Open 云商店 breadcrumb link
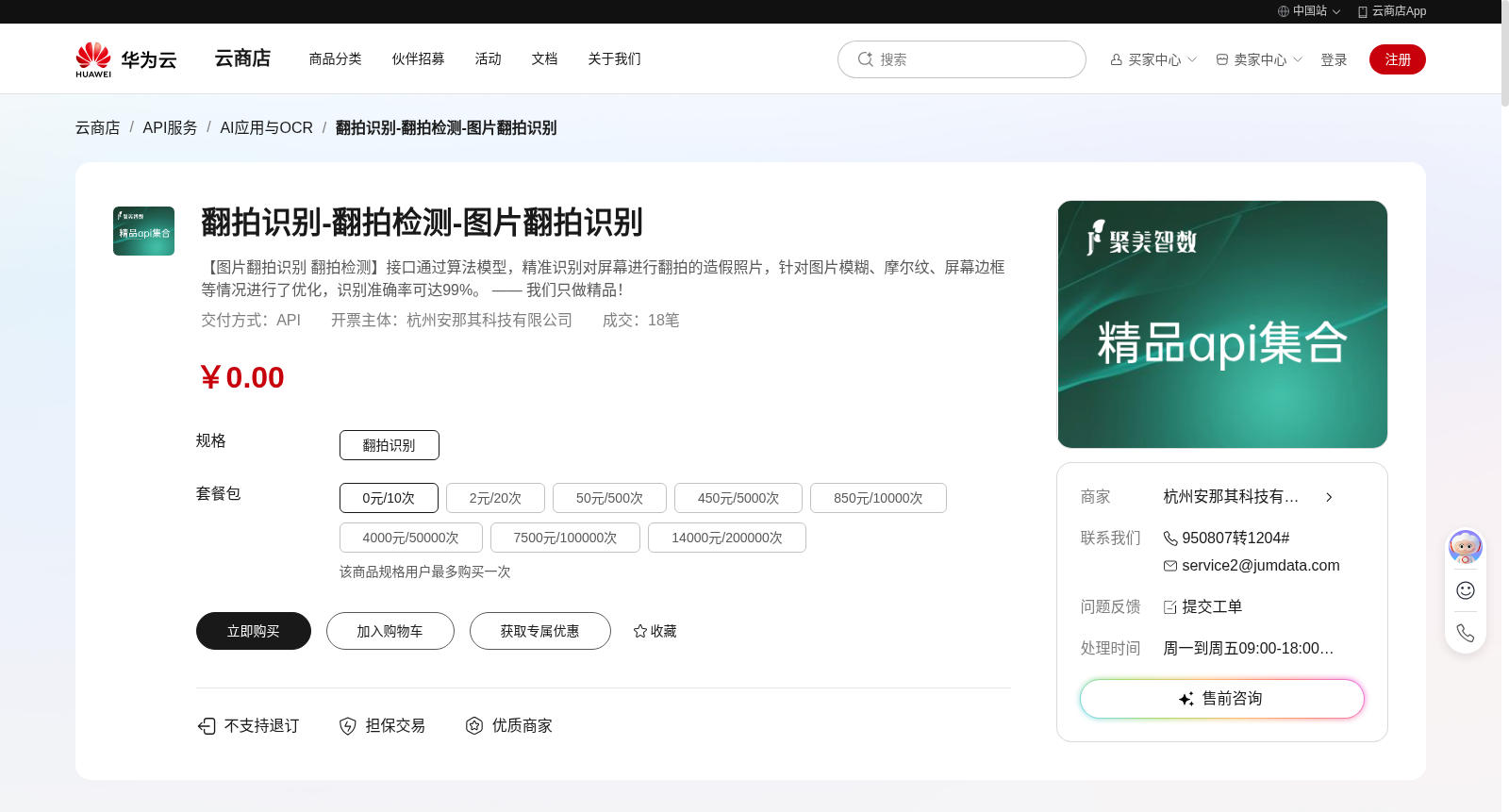The width and height of the screenshot is (1509, 812). [x=98, y=127]
